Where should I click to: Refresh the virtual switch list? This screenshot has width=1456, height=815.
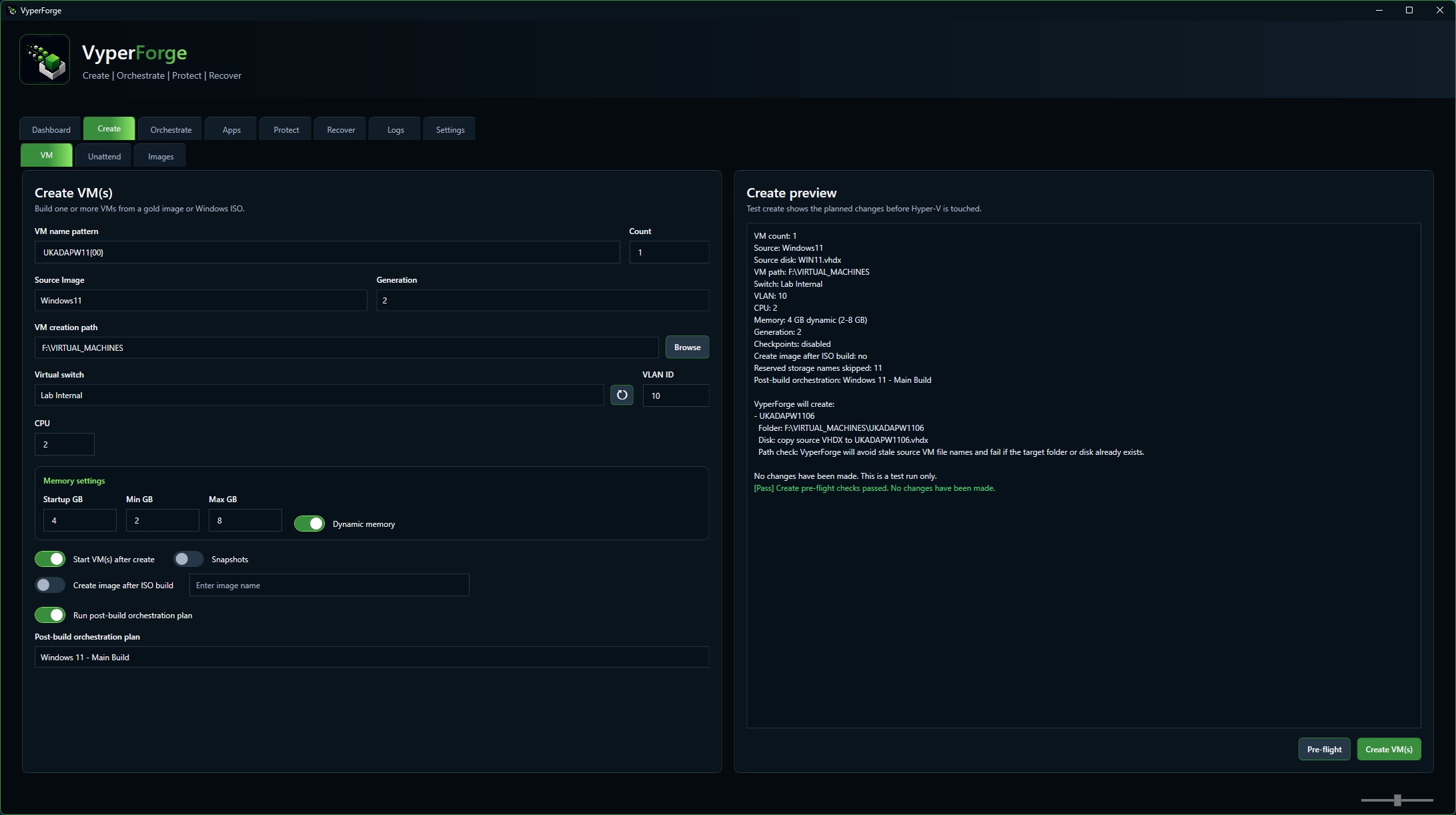click(x=622, y=395)
